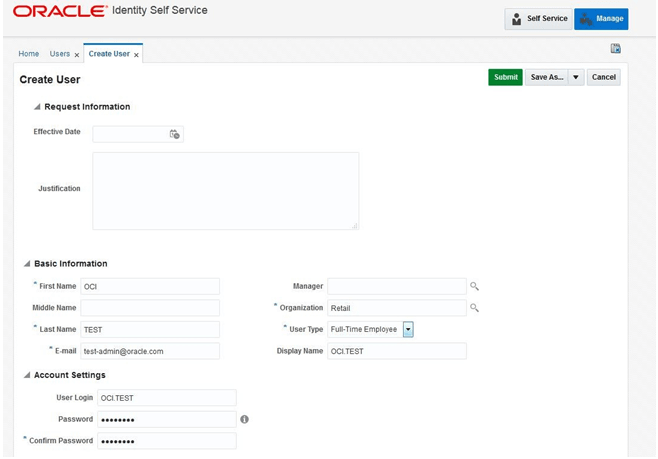
Task: Click the Display Name label
Action: (300, 351)
